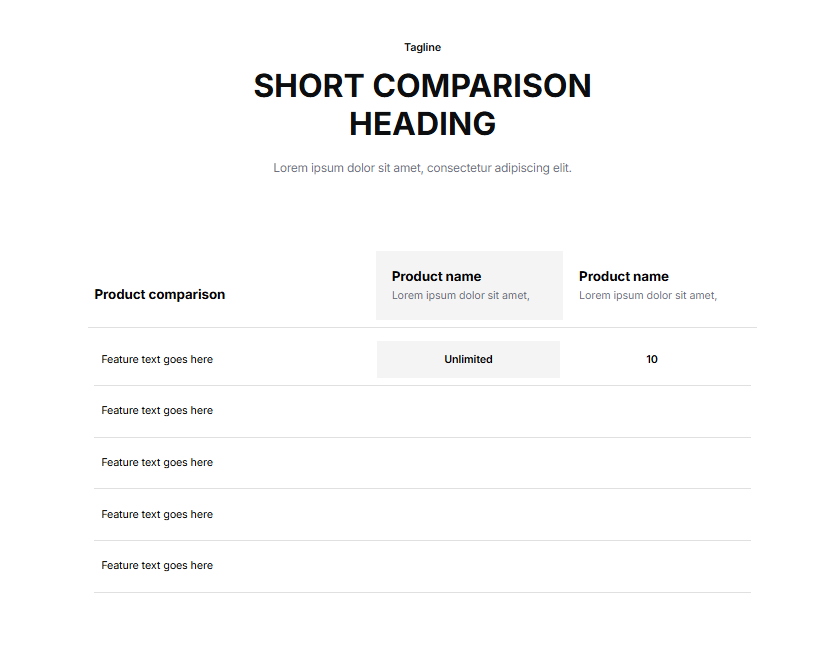This screenshot has width=833, height=658.
Task: Select the third Feature text goes here row
Action: [x=157, y=463]
